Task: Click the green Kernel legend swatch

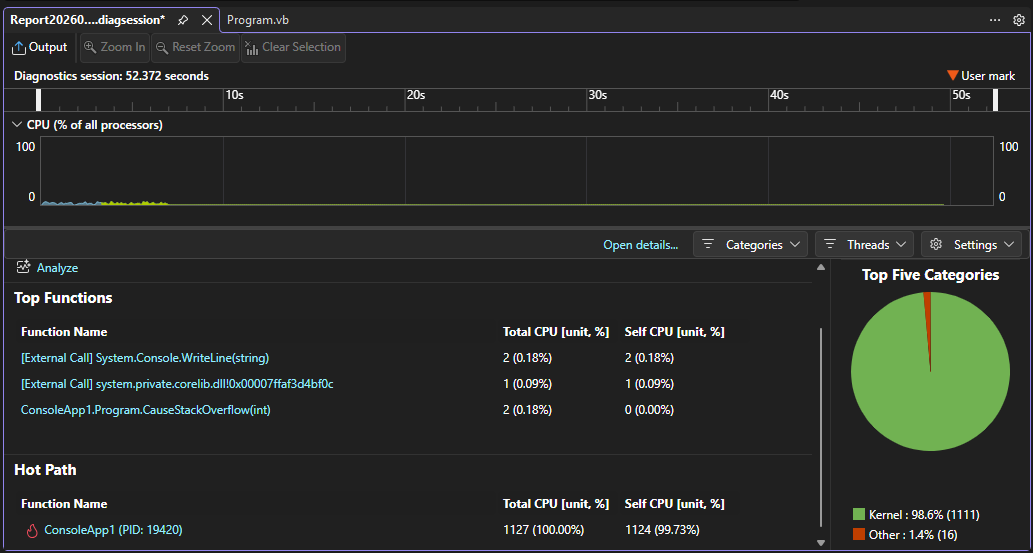Action: pos(859,514)
